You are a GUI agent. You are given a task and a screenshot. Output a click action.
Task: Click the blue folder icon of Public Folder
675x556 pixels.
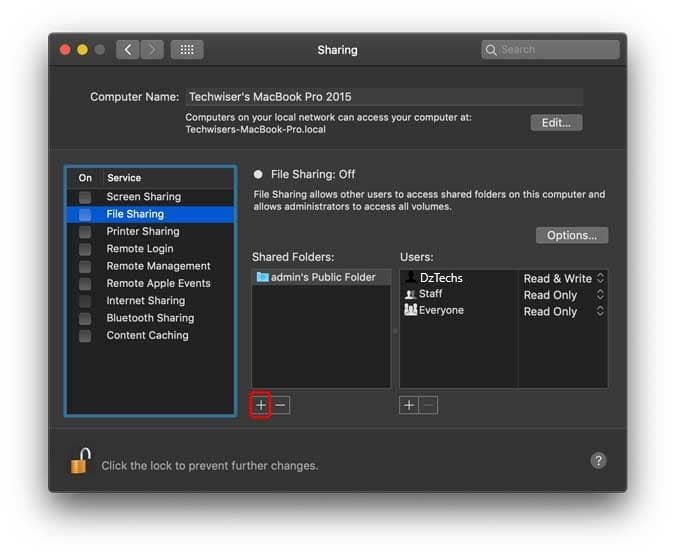(262, 277)
